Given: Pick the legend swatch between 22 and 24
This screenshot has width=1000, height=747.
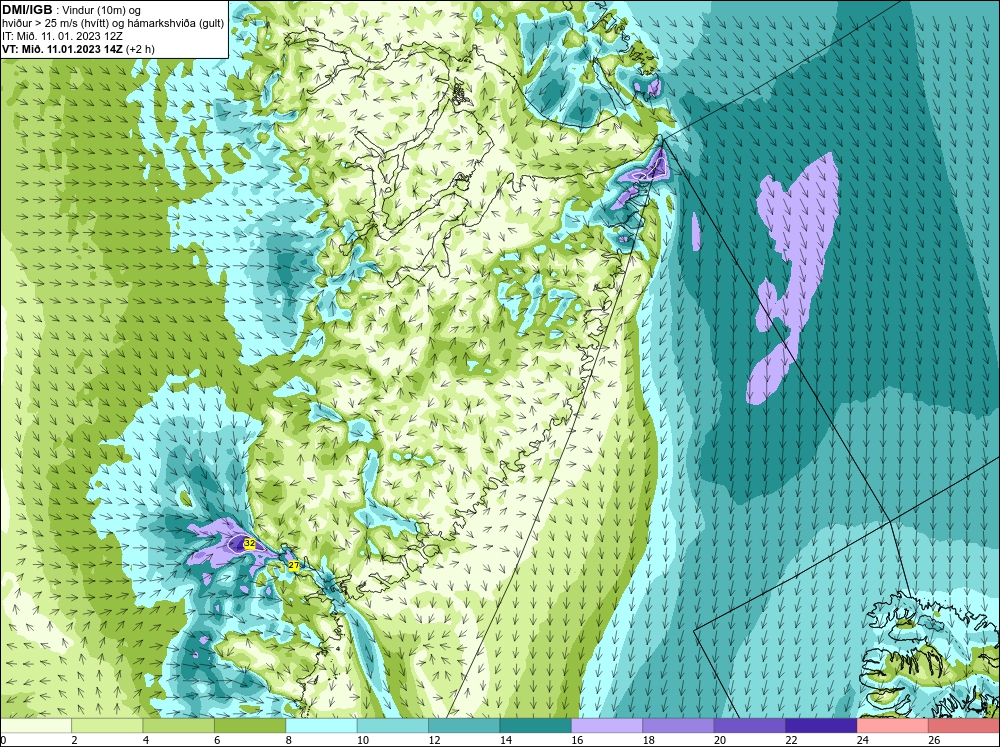Looking at the screenshot, I should click(x=821, y=726).
